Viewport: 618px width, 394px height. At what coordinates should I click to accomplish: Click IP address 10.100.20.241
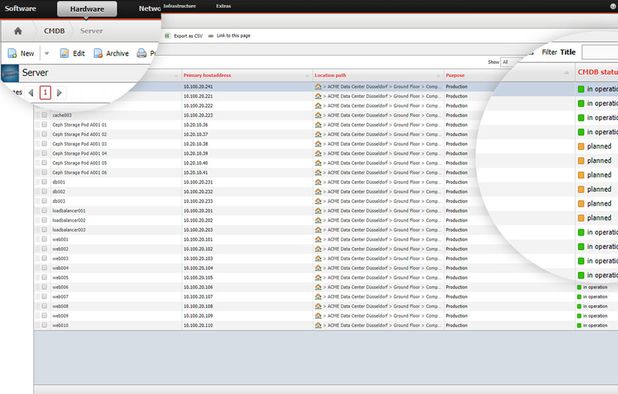pos(198,86)
